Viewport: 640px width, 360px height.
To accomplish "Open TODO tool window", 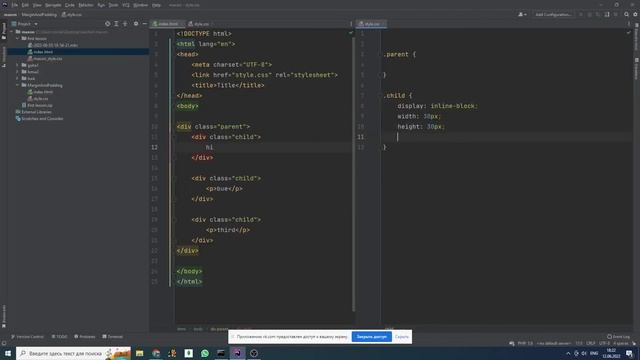I will click(x=60, y=337).
